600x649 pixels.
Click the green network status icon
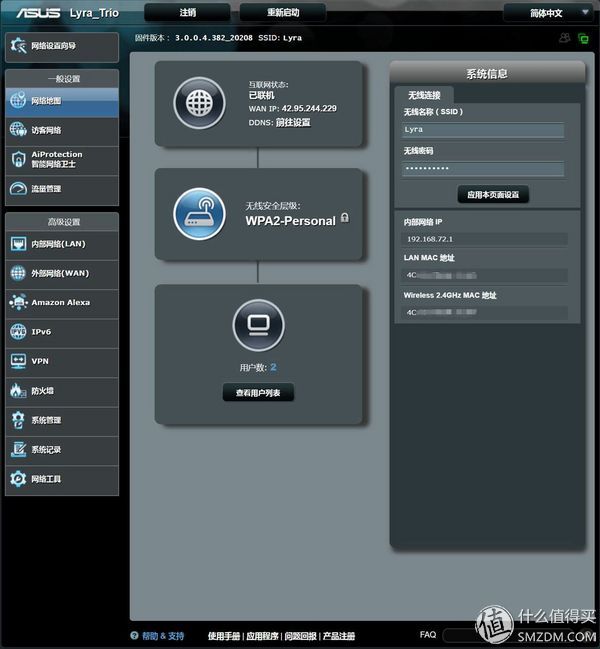[x=583, y=38]
